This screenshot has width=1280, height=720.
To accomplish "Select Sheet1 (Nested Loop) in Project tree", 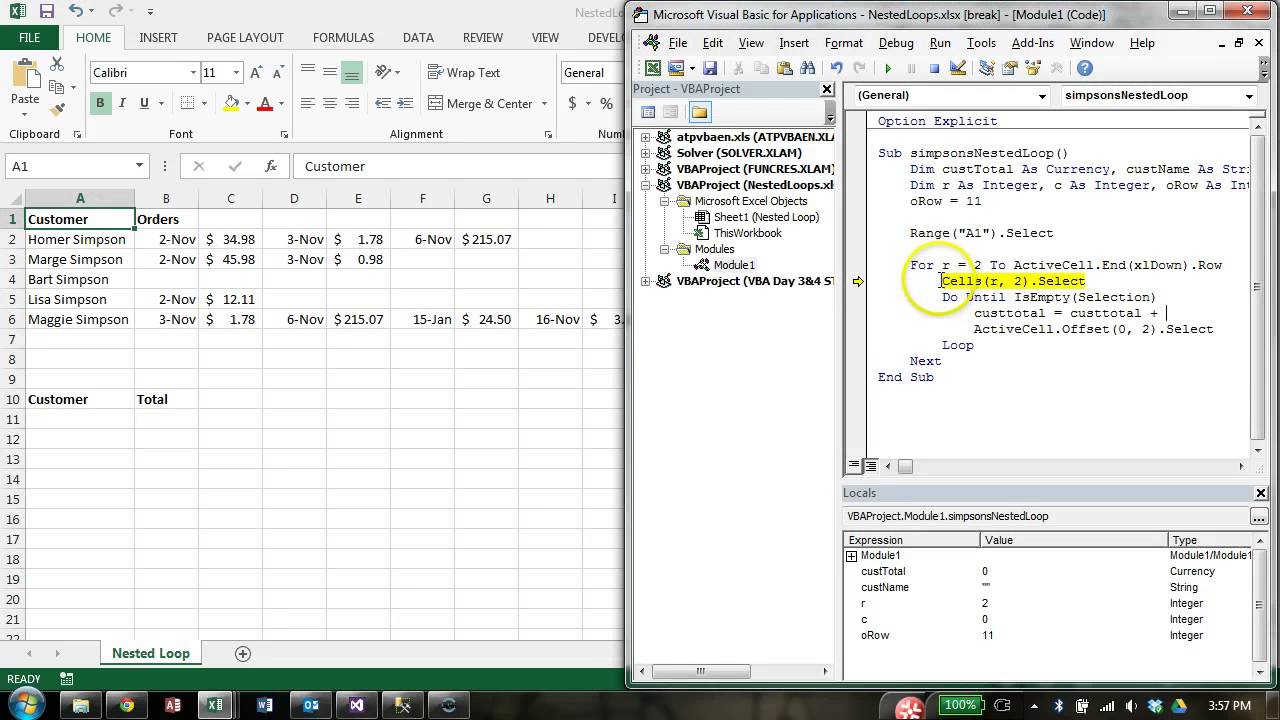I will (766, 217).
